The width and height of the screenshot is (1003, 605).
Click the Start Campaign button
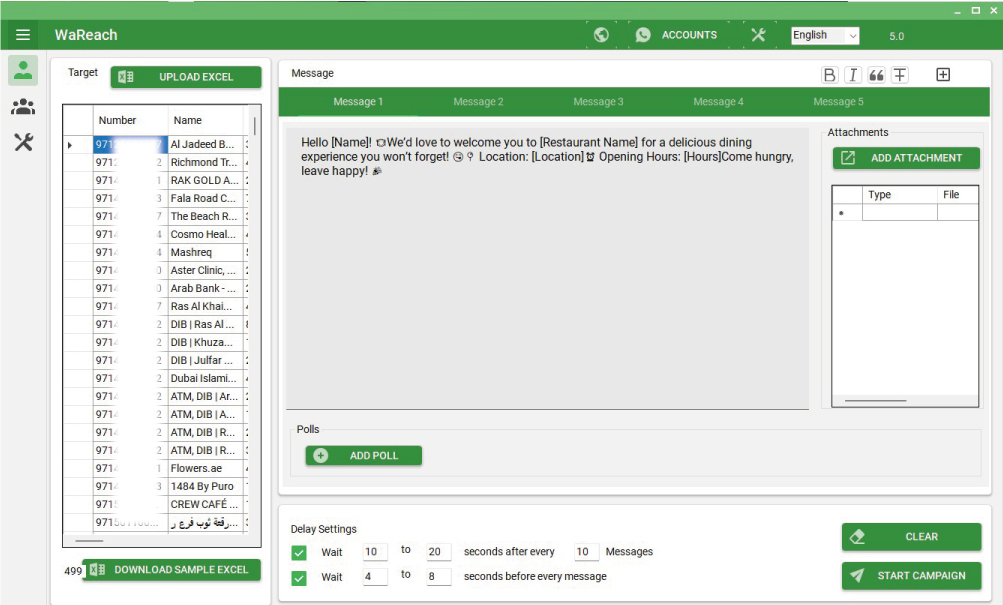[x=911, y=576]
